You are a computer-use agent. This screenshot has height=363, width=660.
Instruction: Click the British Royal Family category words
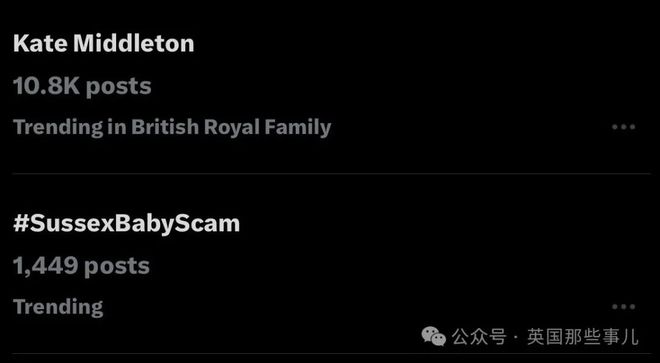pos(231,128)
